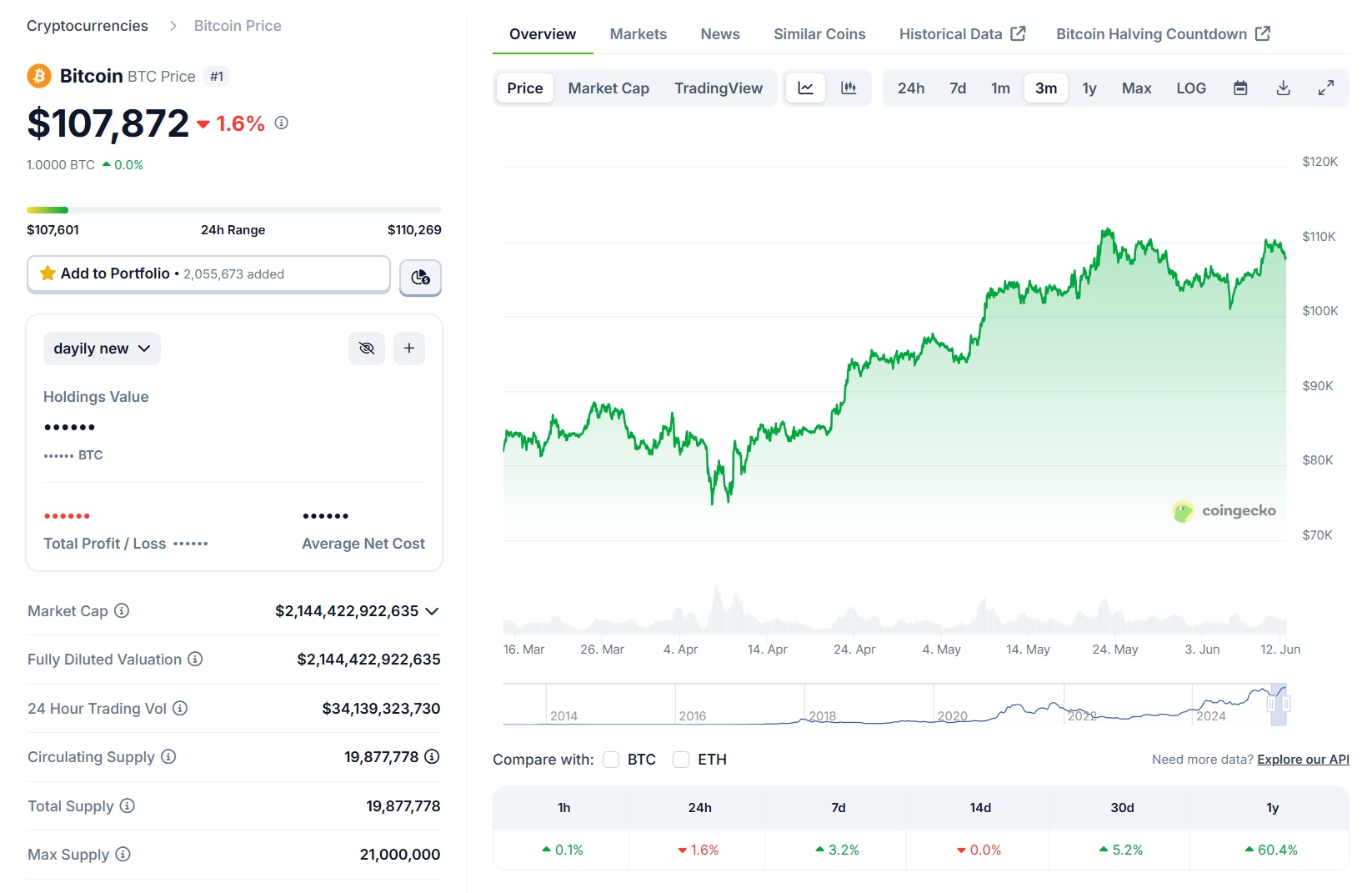Click the chart navigator right handle
The height and width of the screenshot is (893, 1372).
[1286, 705]
